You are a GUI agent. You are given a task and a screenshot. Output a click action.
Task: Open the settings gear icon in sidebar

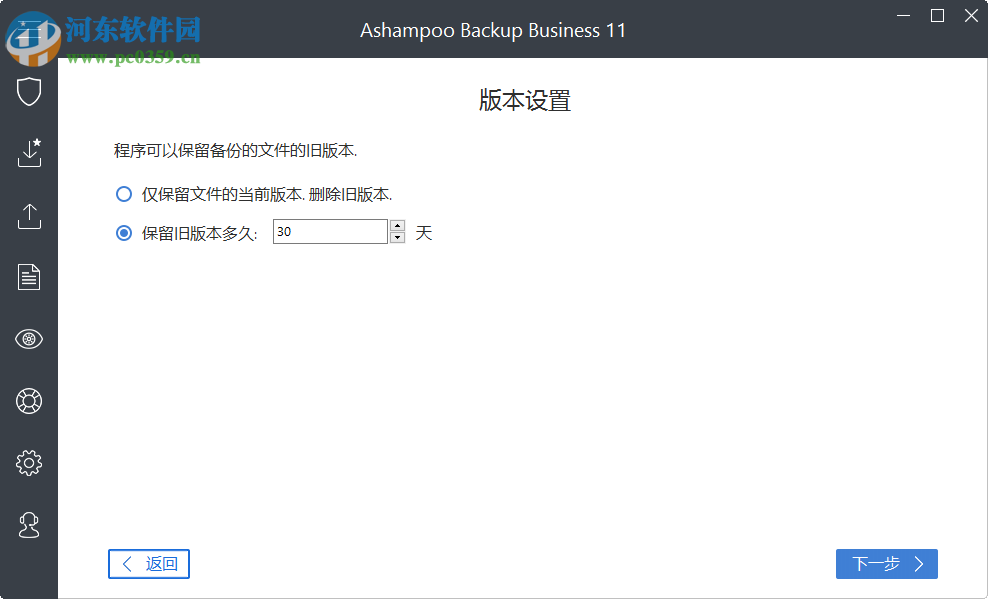pyautogui.click(x=29, y=463)
